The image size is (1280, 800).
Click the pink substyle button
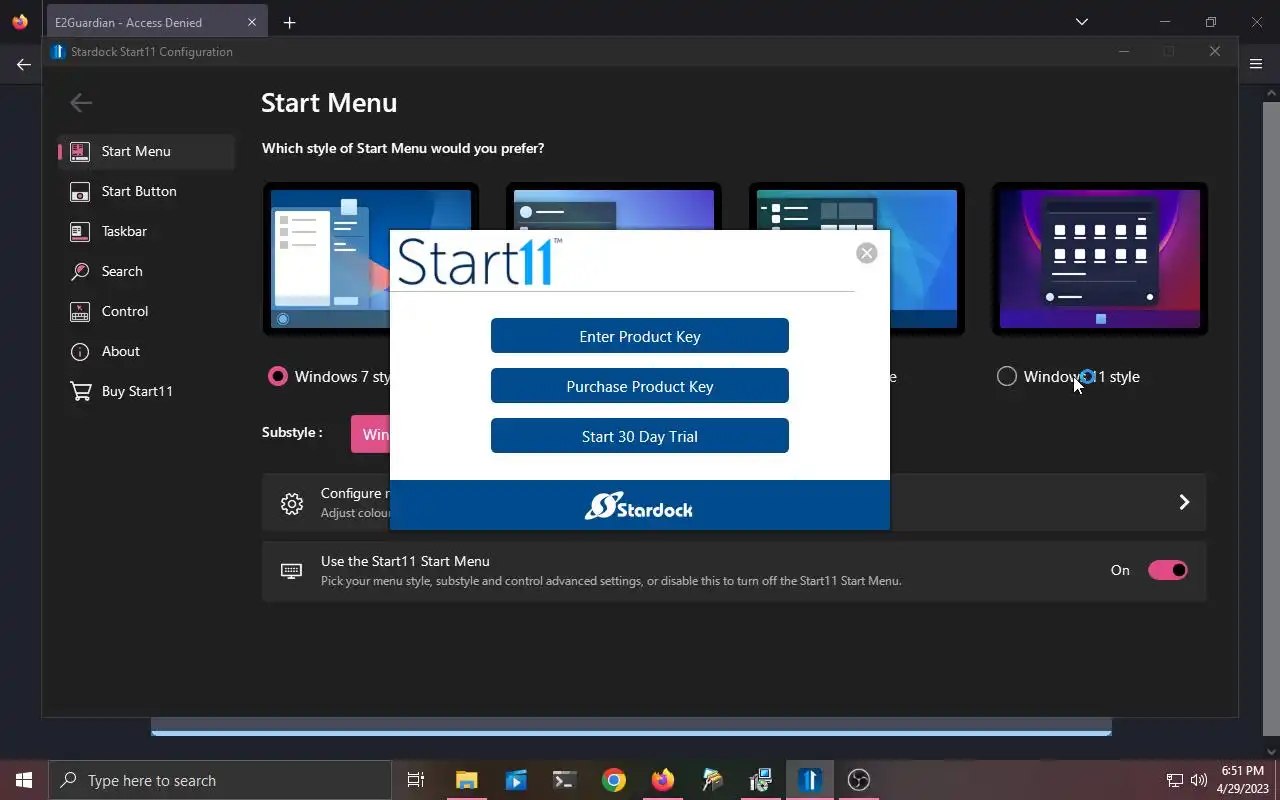370,434
